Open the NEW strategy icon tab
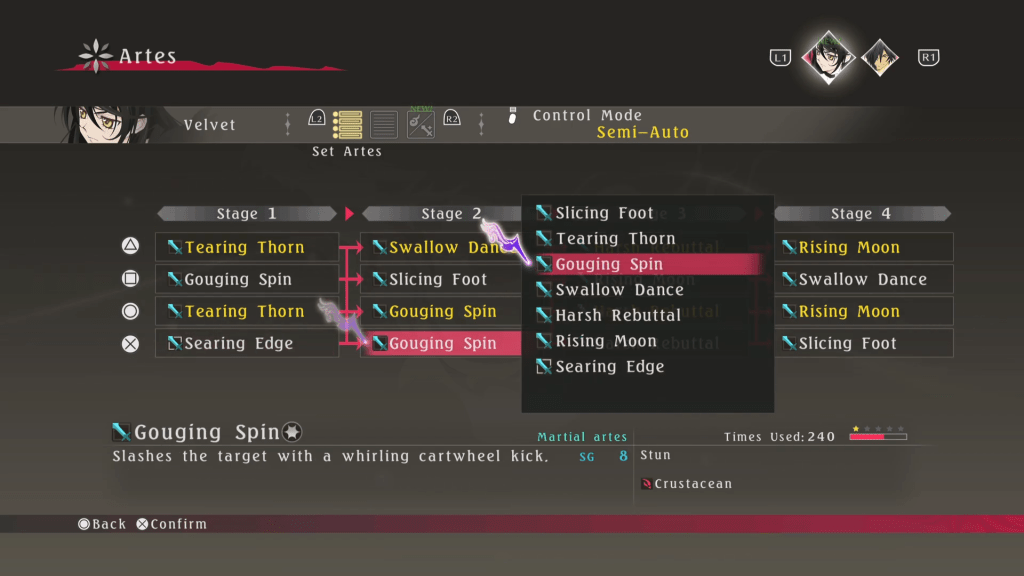The image size is (1024, 576). (x=420, y=124)
